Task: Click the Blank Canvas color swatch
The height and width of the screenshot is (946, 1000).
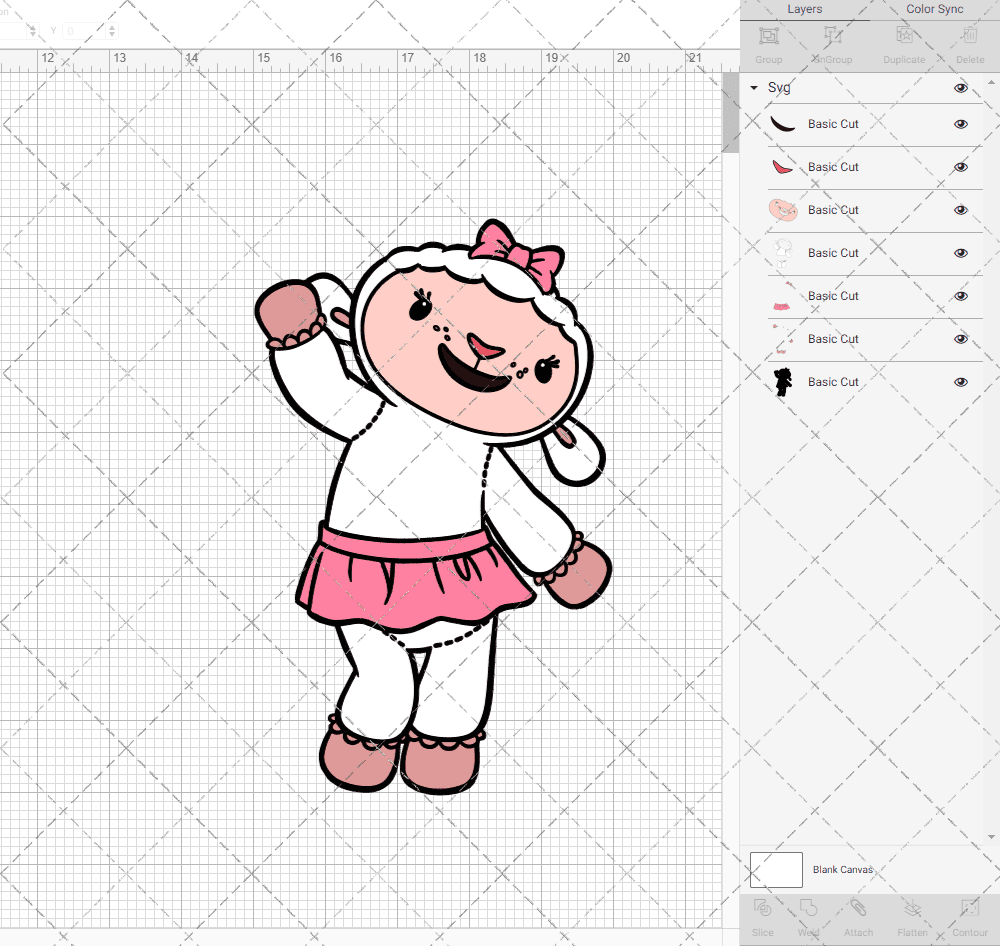Action: (x=776, y=870)
